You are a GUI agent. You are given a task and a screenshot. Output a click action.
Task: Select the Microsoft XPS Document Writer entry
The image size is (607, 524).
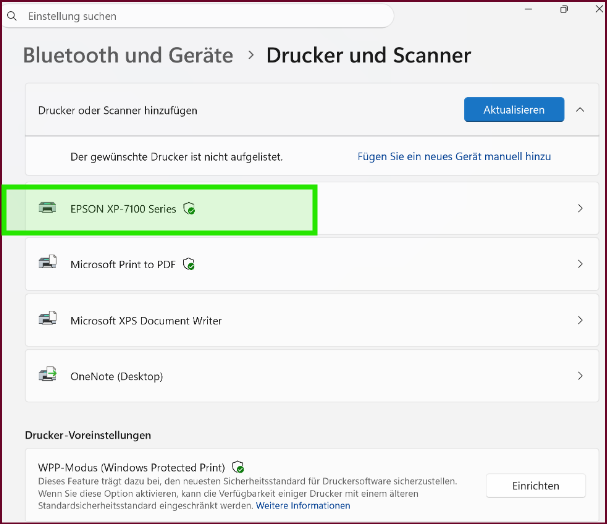pos(312,320)
